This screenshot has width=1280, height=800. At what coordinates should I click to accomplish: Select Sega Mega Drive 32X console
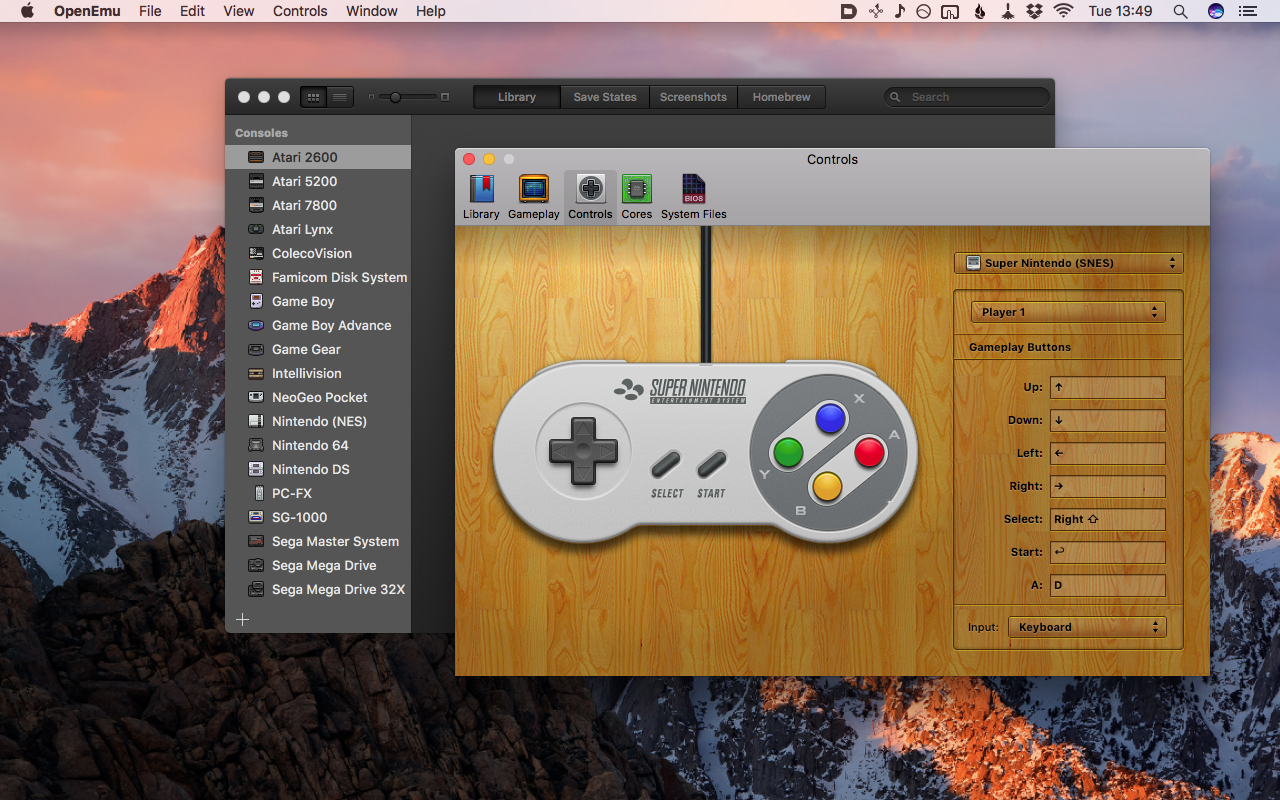(x=318, y=589)
